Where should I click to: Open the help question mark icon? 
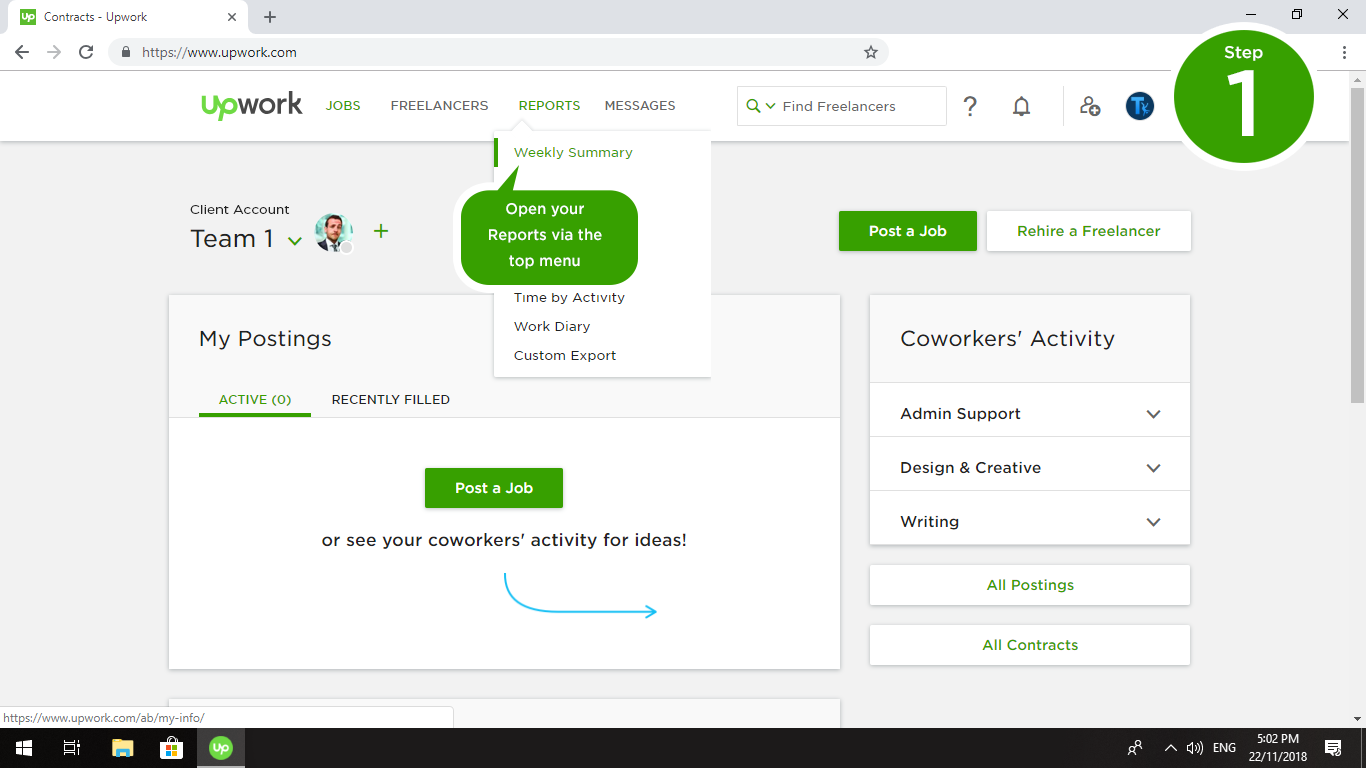tap(970, 106)
